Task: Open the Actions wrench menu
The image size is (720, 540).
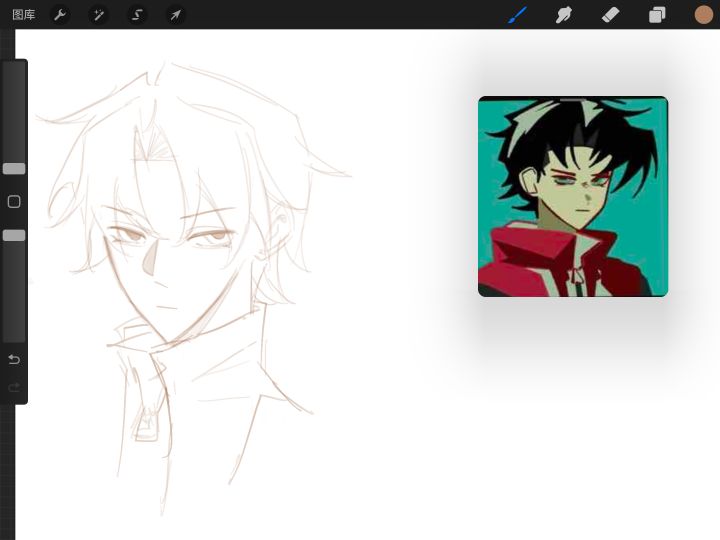Action: 60,15
